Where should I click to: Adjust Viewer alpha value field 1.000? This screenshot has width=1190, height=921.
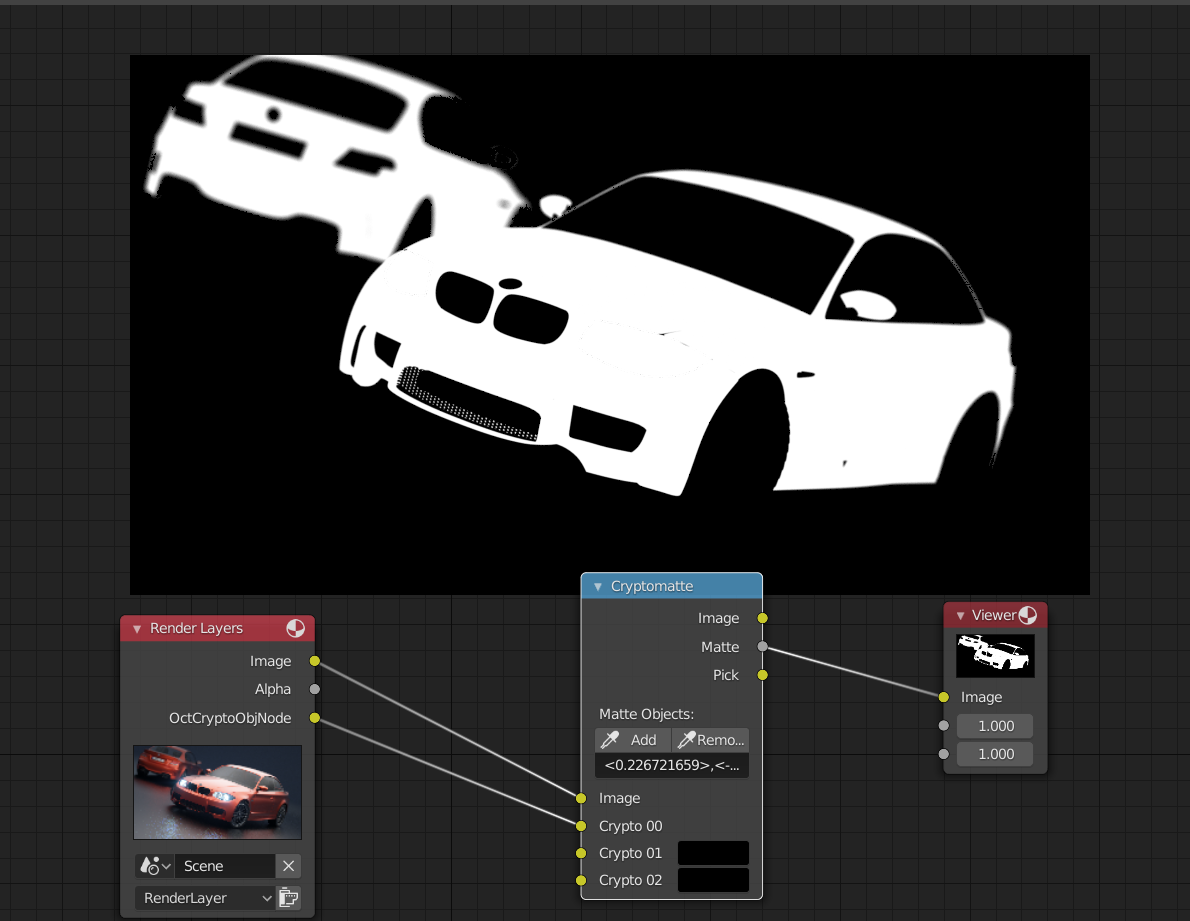point(995,726)
